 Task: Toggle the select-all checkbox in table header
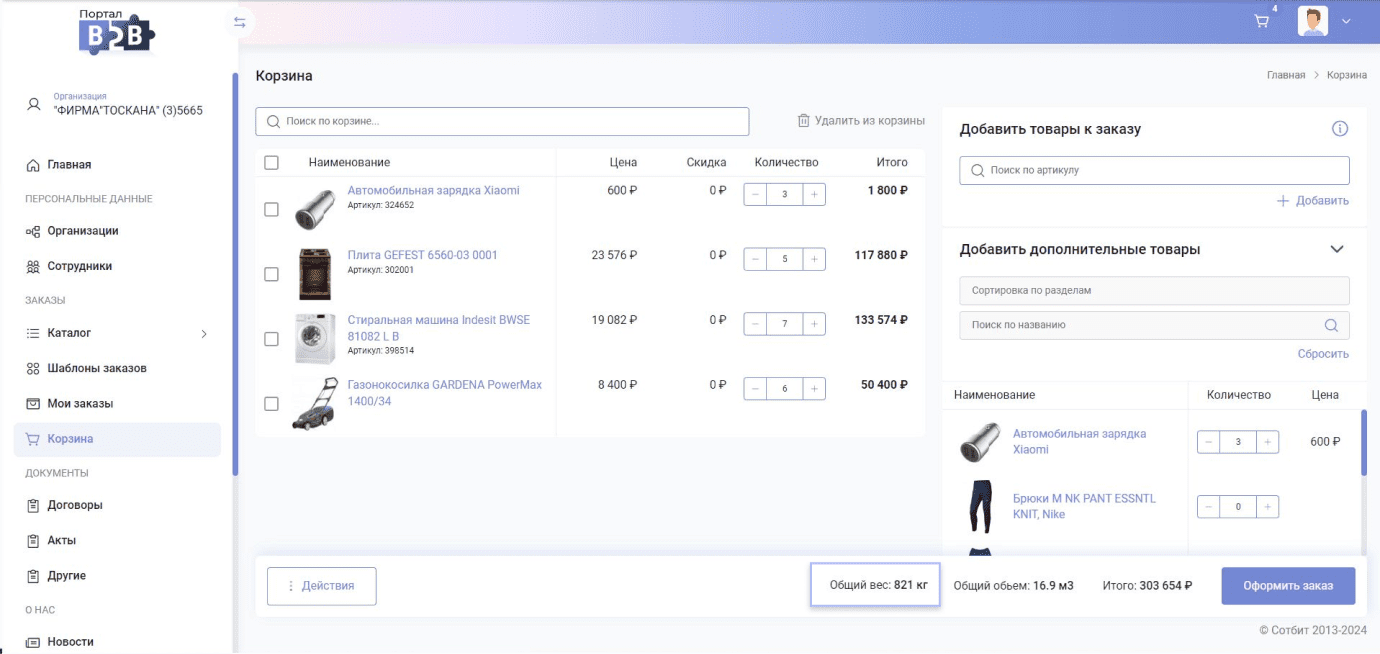(271, 162)
